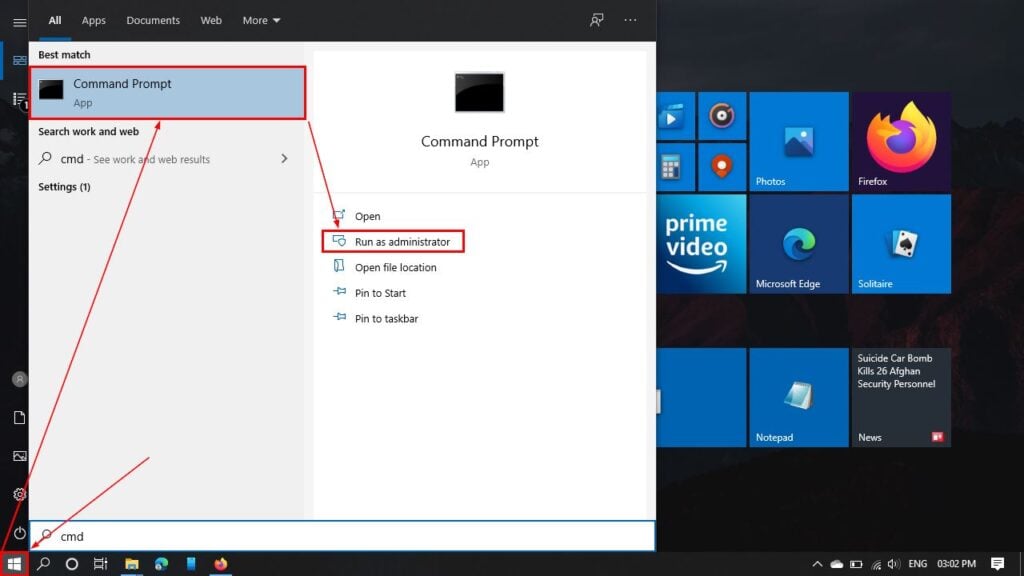Launch the Calculator tile

(675, 167)
